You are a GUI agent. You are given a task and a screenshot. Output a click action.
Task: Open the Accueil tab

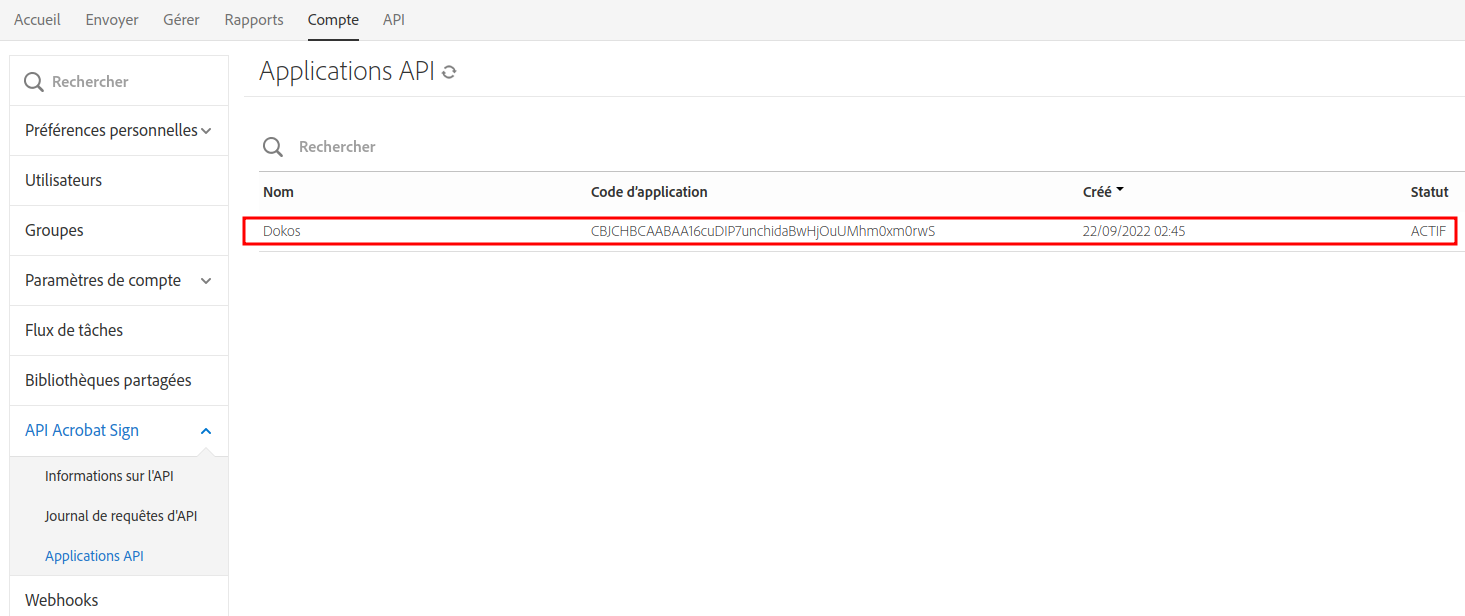[x=37, y=19]
